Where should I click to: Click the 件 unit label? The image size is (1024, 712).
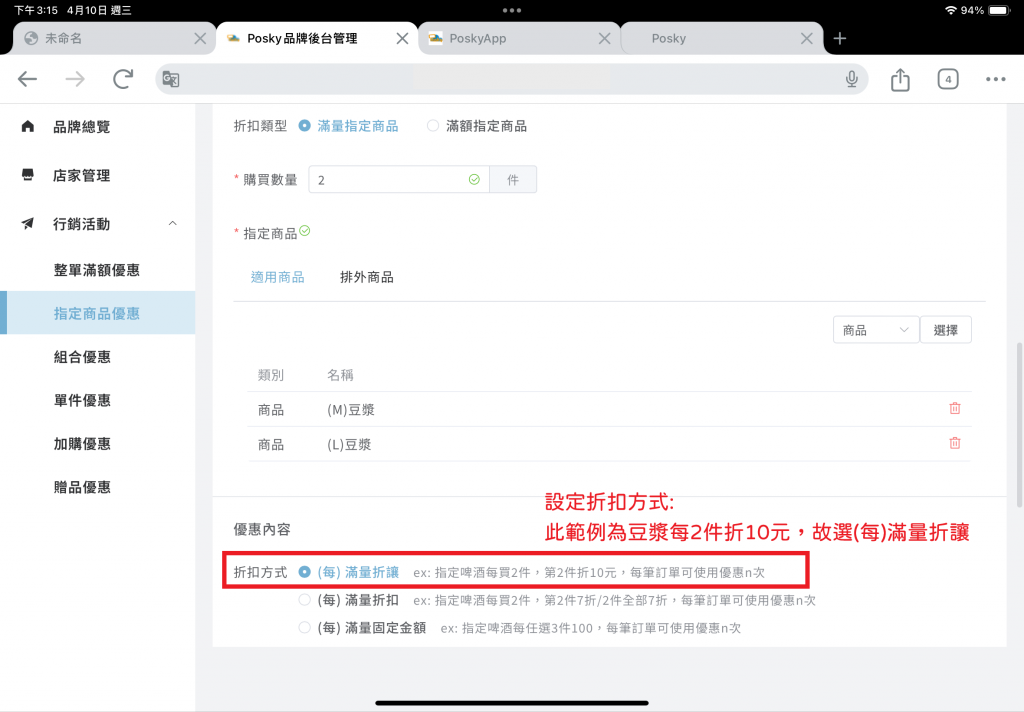click(x=513, y=180)
